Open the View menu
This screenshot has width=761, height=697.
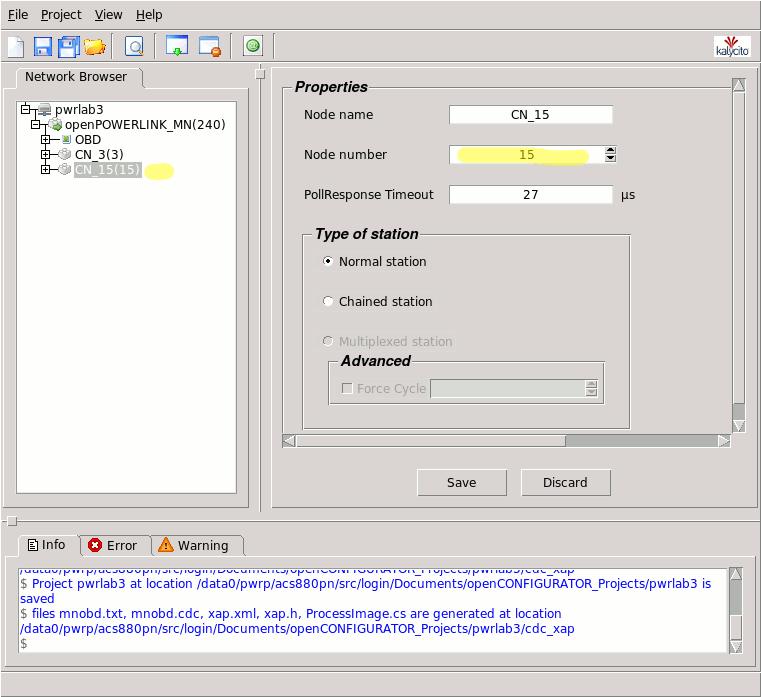108,15
